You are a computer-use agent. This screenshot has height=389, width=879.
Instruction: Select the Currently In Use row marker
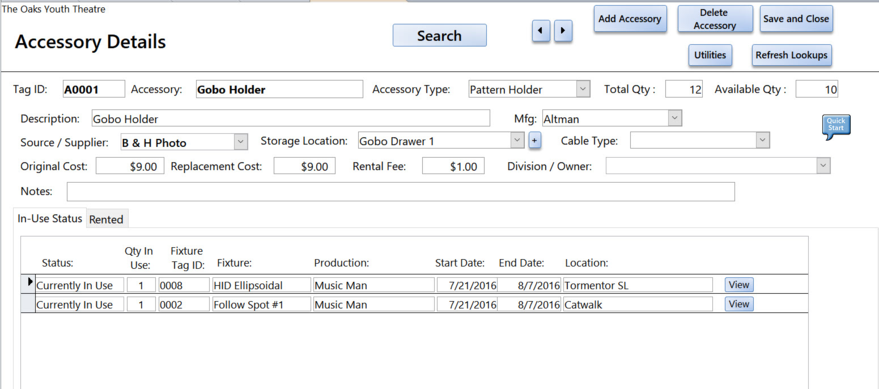[x=28, y=284]
